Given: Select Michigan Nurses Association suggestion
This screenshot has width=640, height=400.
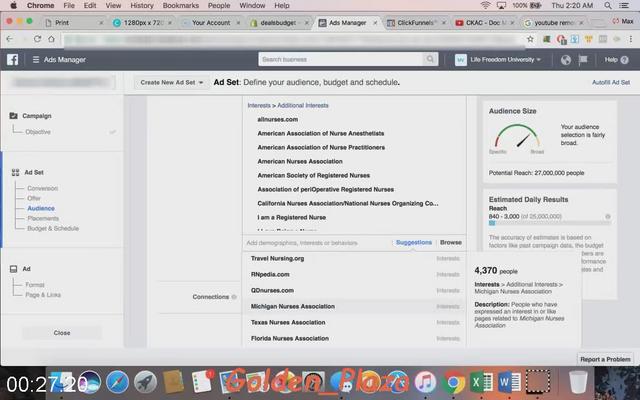Looking at the screenshot, I should [354, 307].
